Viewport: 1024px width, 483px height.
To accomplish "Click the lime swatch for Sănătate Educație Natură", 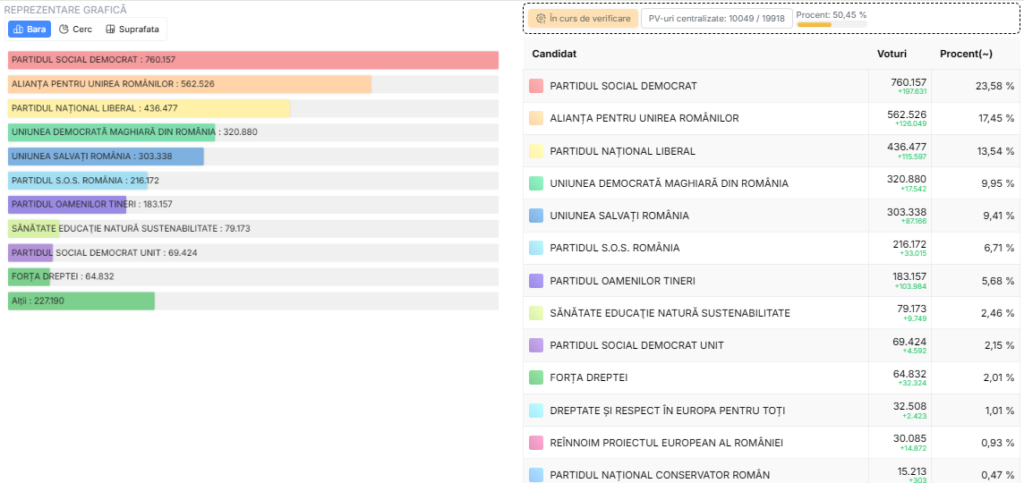I will tap(536, 313).
